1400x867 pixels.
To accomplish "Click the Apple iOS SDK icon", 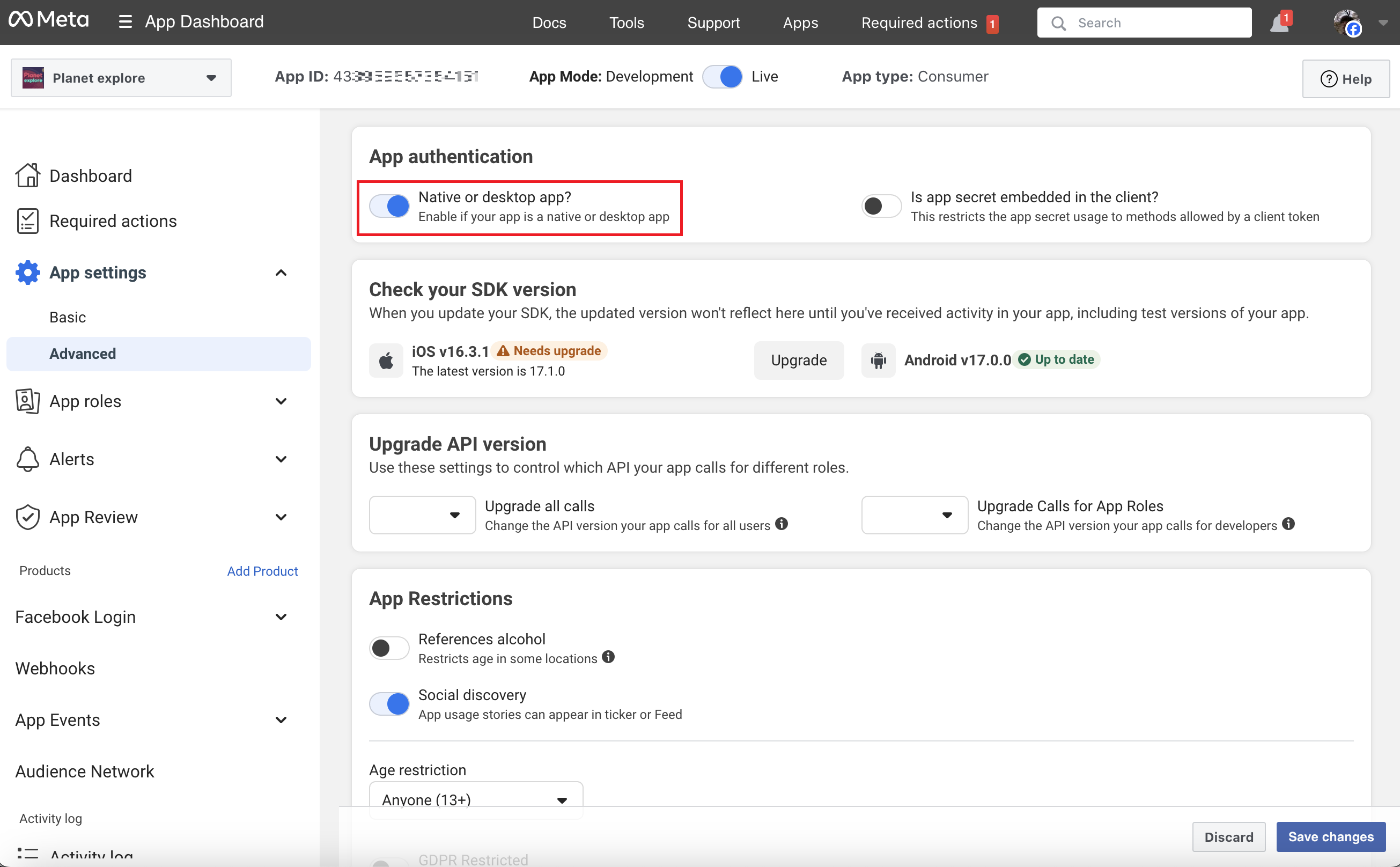I will coord(386,361).
